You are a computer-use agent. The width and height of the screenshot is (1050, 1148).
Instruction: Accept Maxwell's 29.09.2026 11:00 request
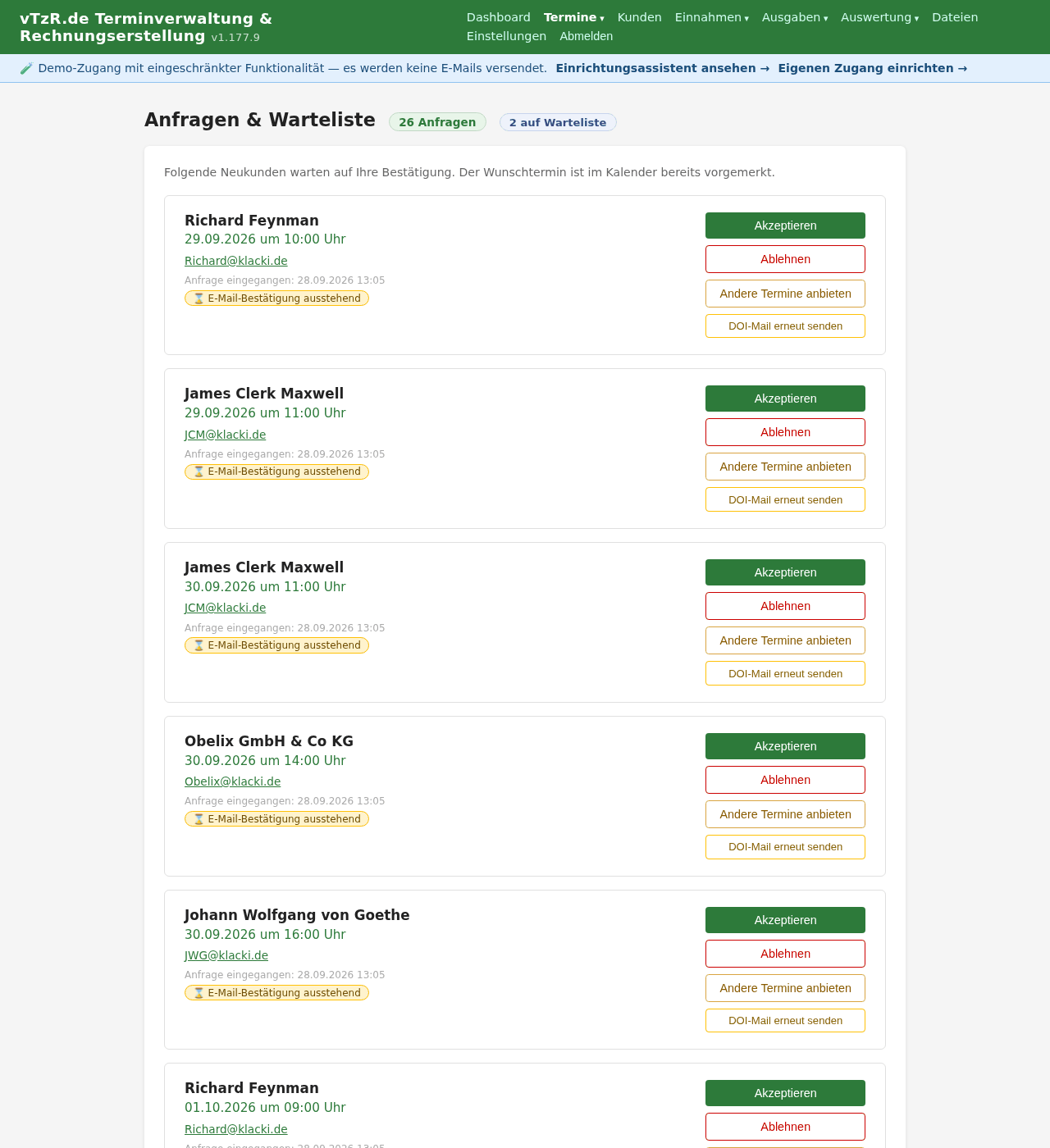click(x=785, y=399)
